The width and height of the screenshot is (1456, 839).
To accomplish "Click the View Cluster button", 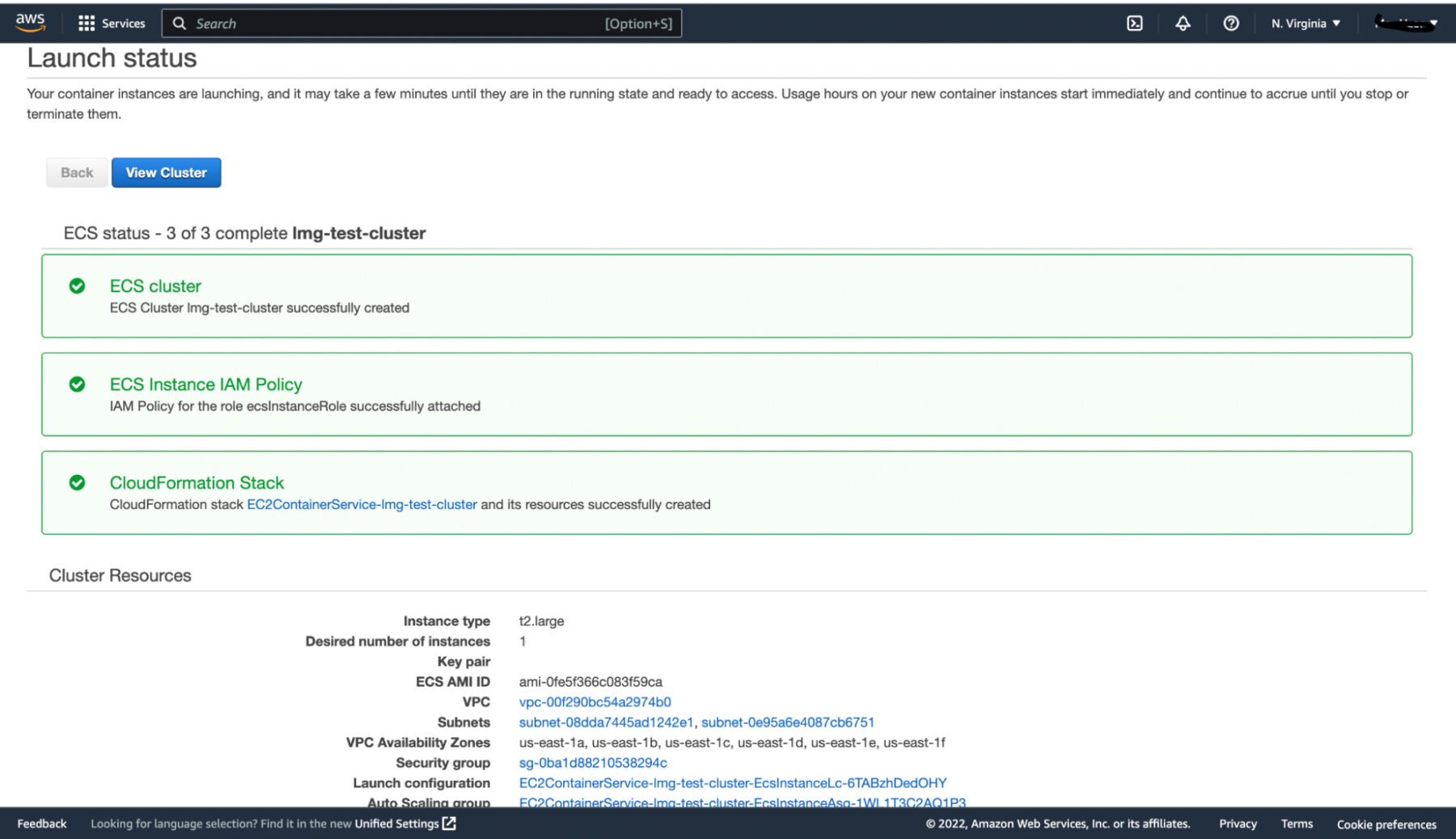I will tap(166, 172).
